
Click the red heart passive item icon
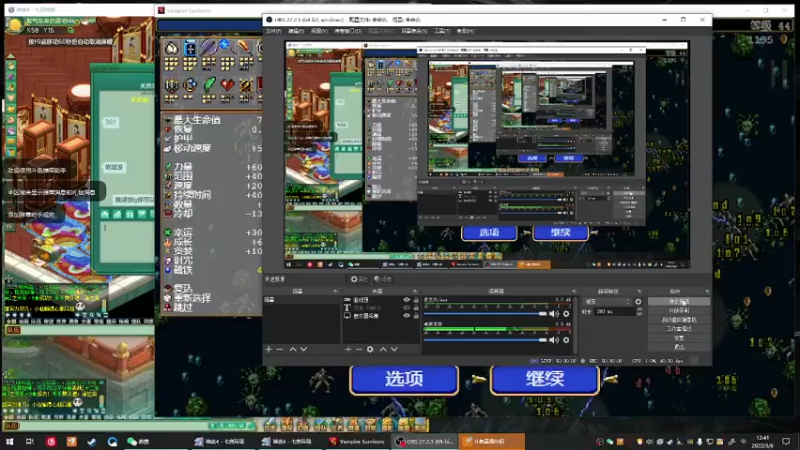coord(228,85)
